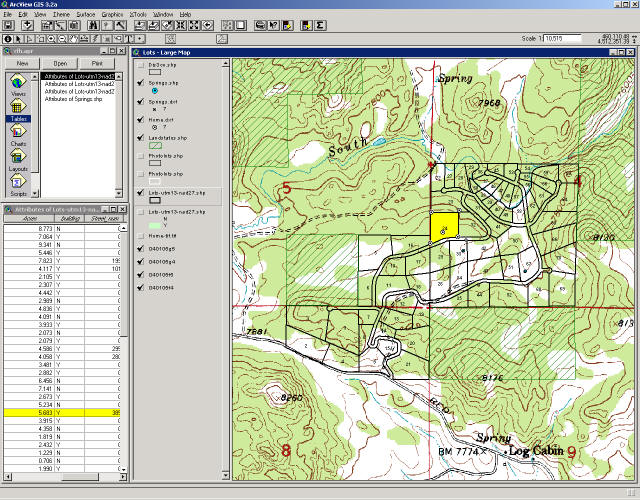Select the Zoom Out magnifier tool
640x500 pixels.
tap(63, 39)
